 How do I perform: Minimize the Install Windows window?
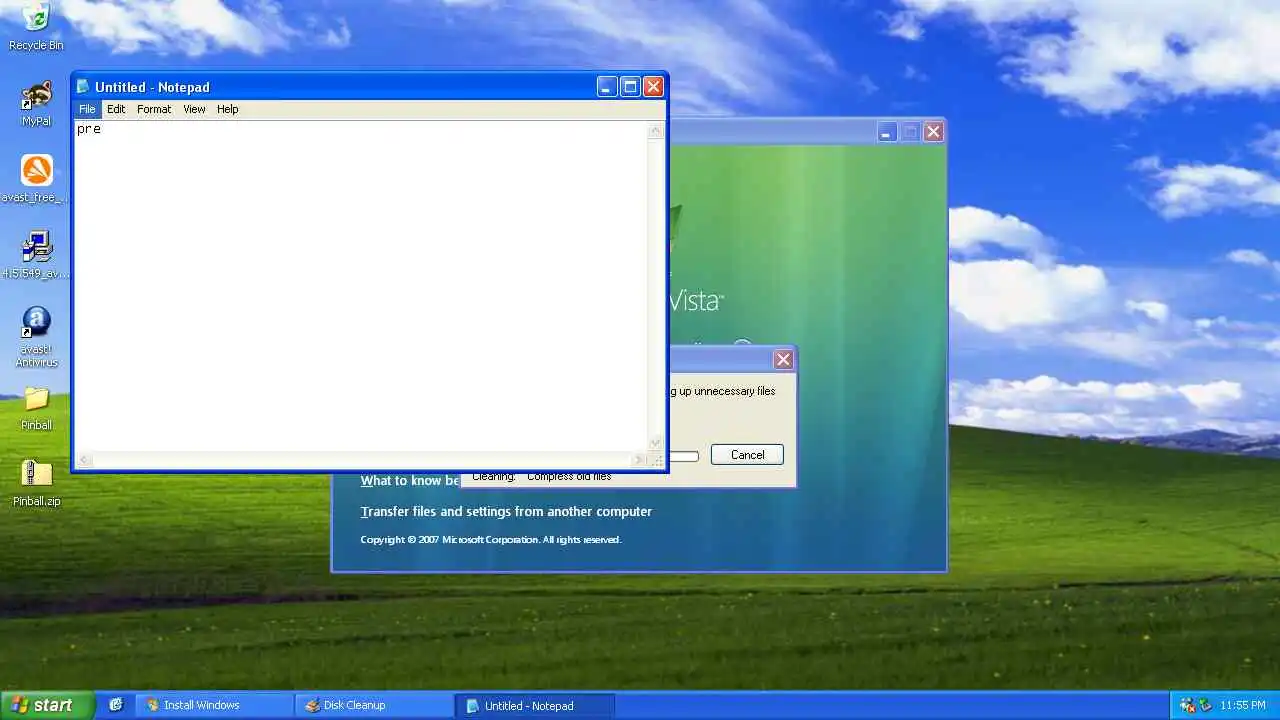click(887, 132)
